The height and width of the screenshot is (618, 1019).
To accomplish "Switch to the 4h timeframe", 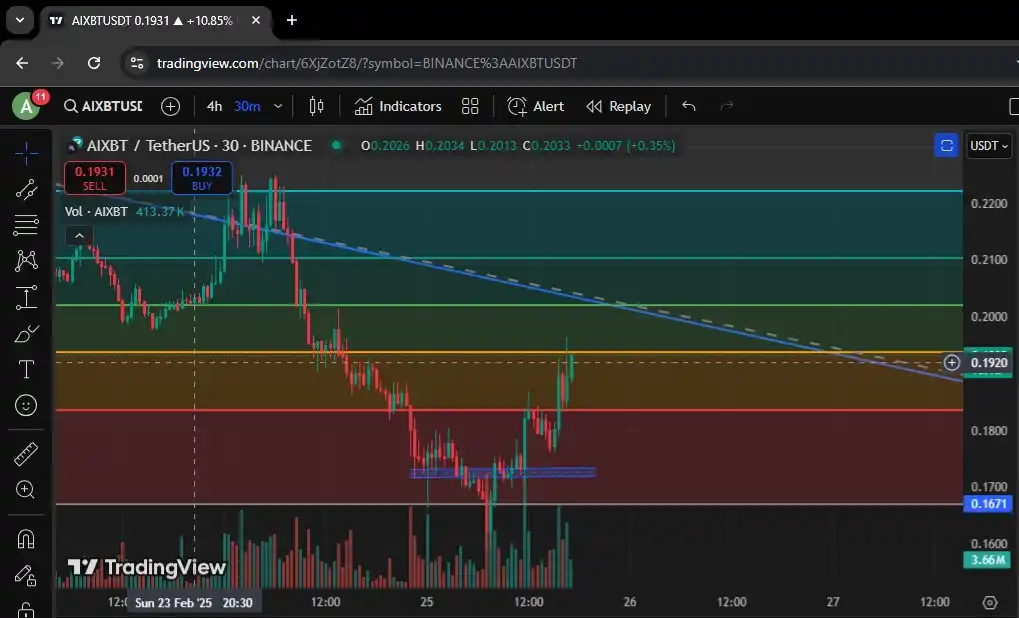I will click(214, 106).
